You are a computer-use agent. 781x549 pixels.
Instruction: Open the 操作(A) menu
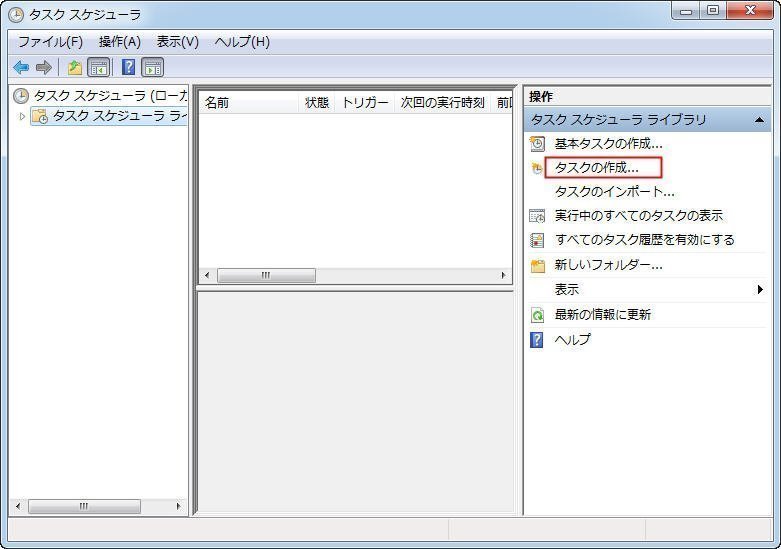[x=120, y=42]
